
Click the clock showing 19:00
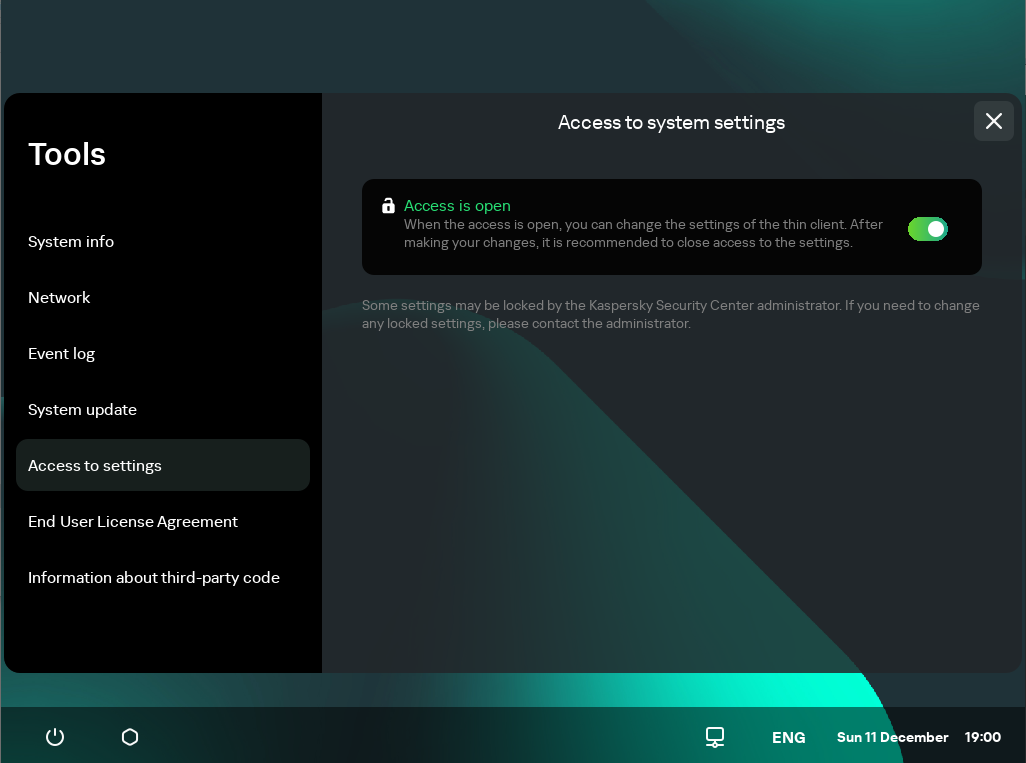tap(983, 737)
